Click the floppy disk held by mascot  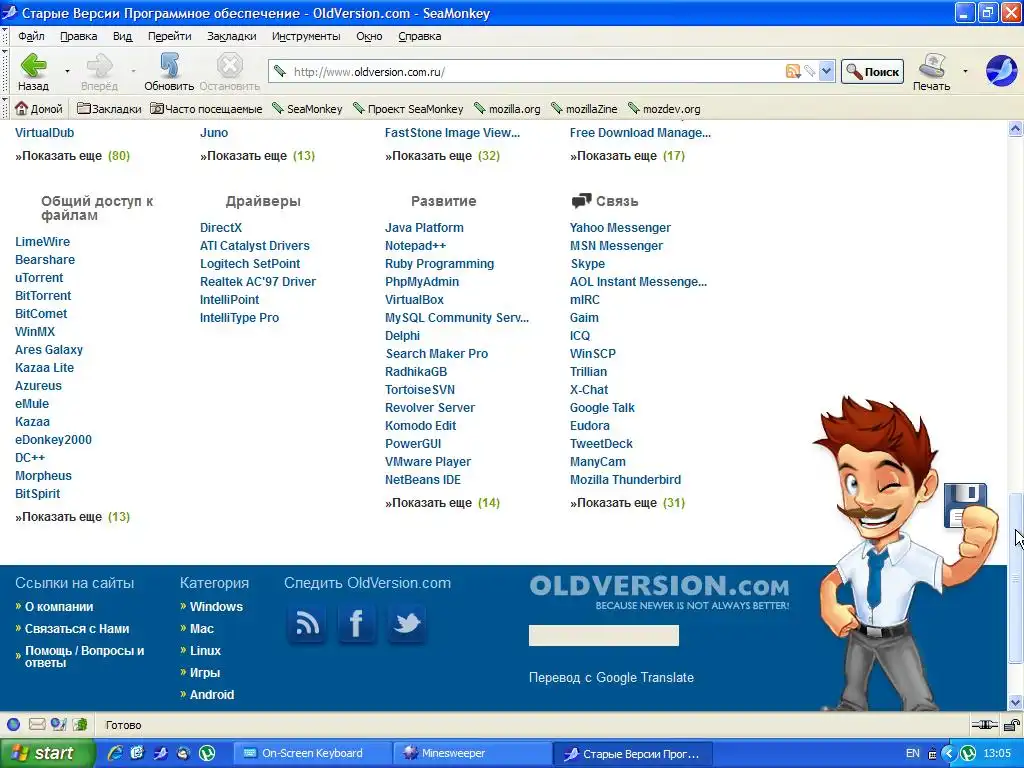pyautogui.click(x=965, y=504)
